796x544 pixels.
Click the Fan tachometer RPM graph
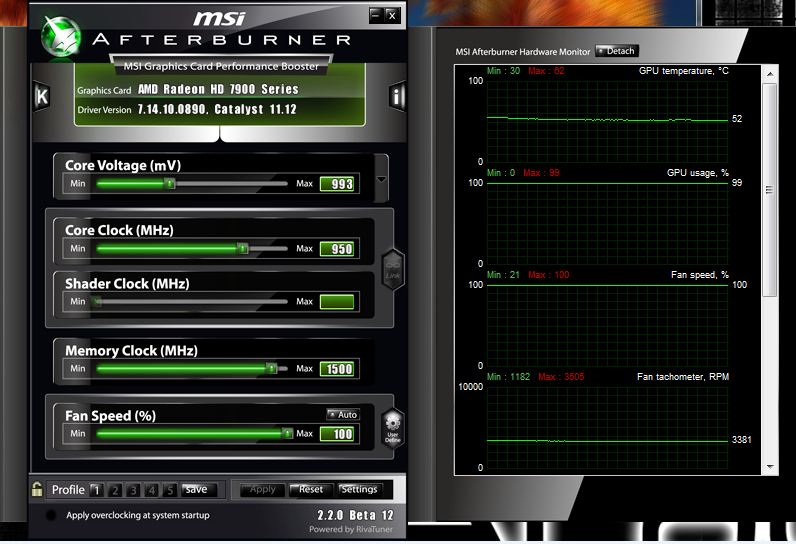click(x=607, y=427)
